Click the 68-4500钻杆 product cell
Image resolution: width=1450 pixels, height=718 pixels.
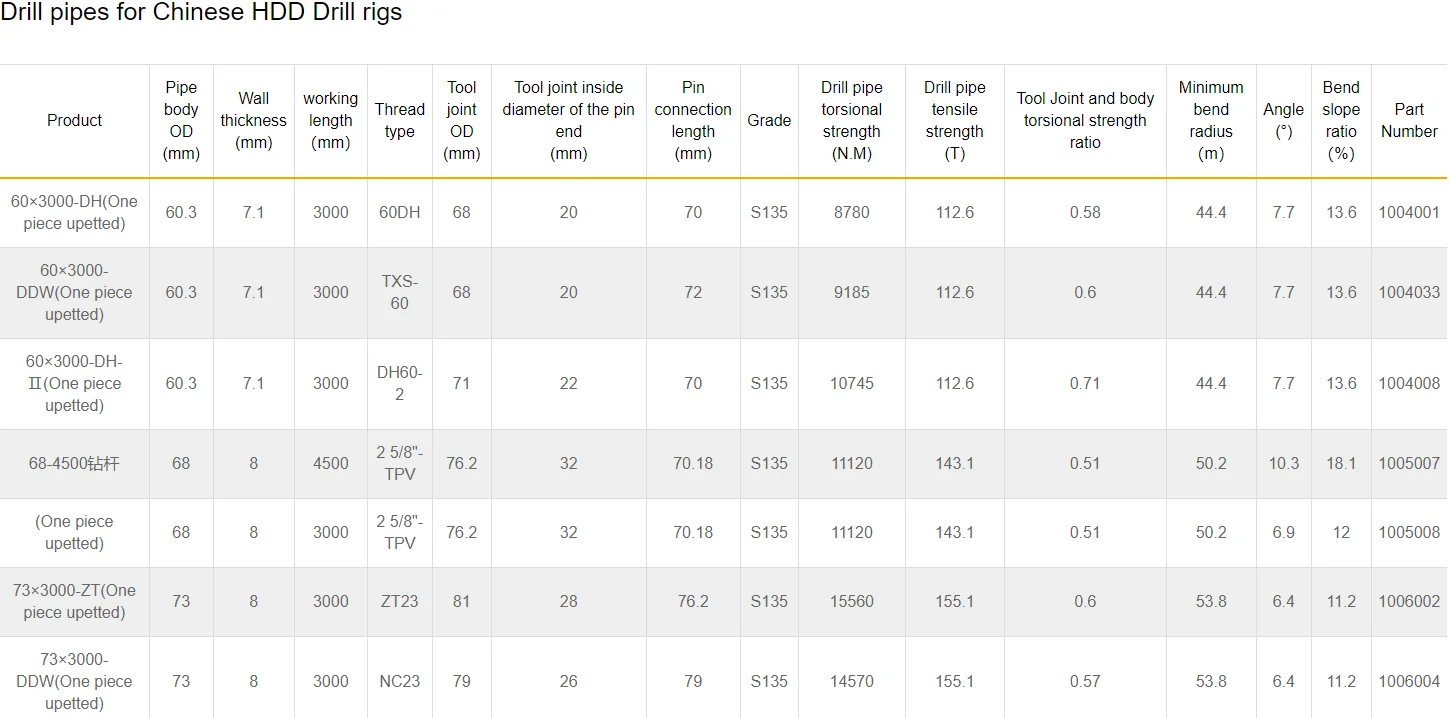click(x=75, y=463)
